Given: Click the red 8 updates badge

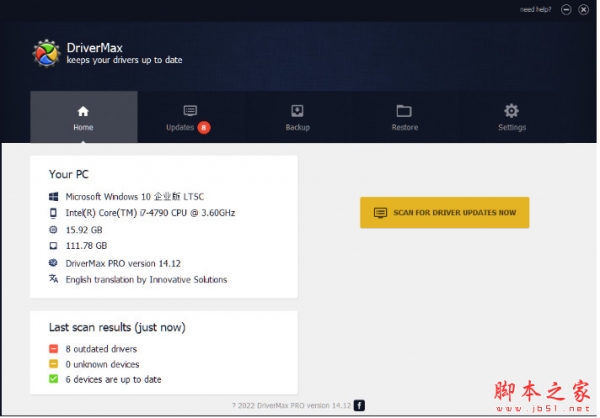Looking at the screenshot, I should [x=204, y=127].
